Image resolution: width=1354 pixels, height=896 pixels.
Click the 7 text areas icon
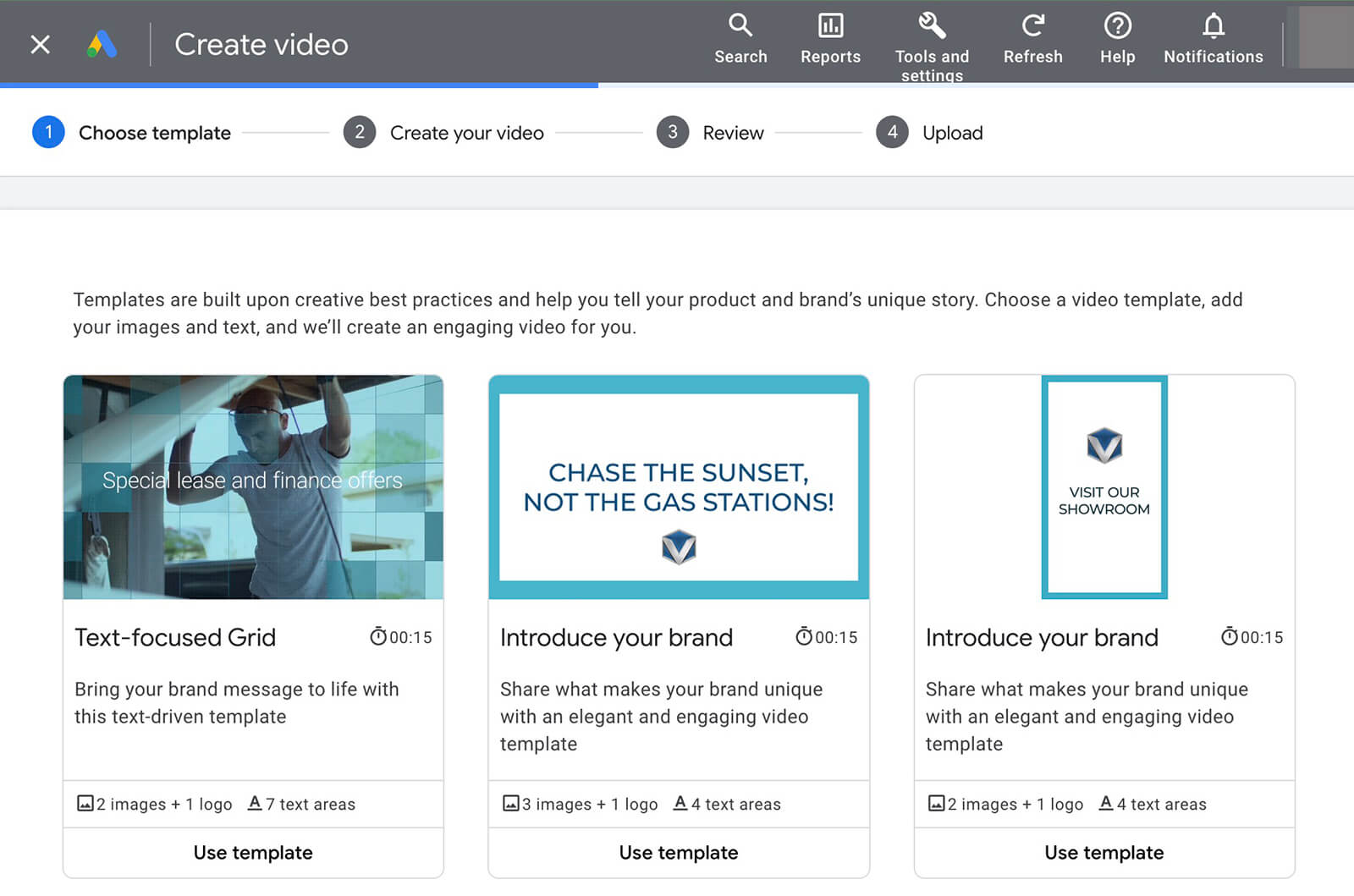pos(256,804)
